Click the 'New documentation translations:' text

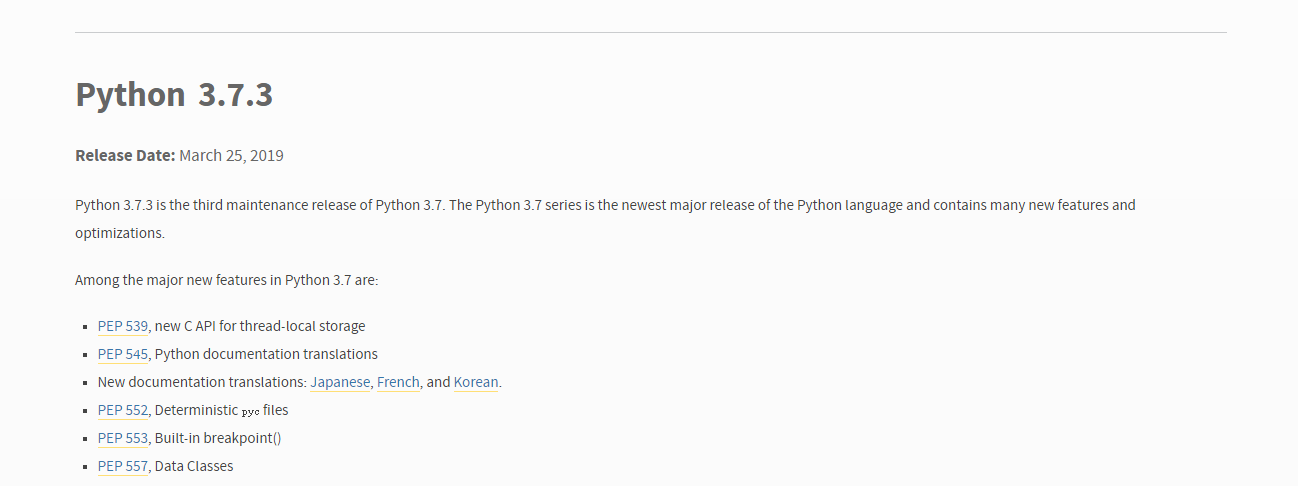[201, 382]
